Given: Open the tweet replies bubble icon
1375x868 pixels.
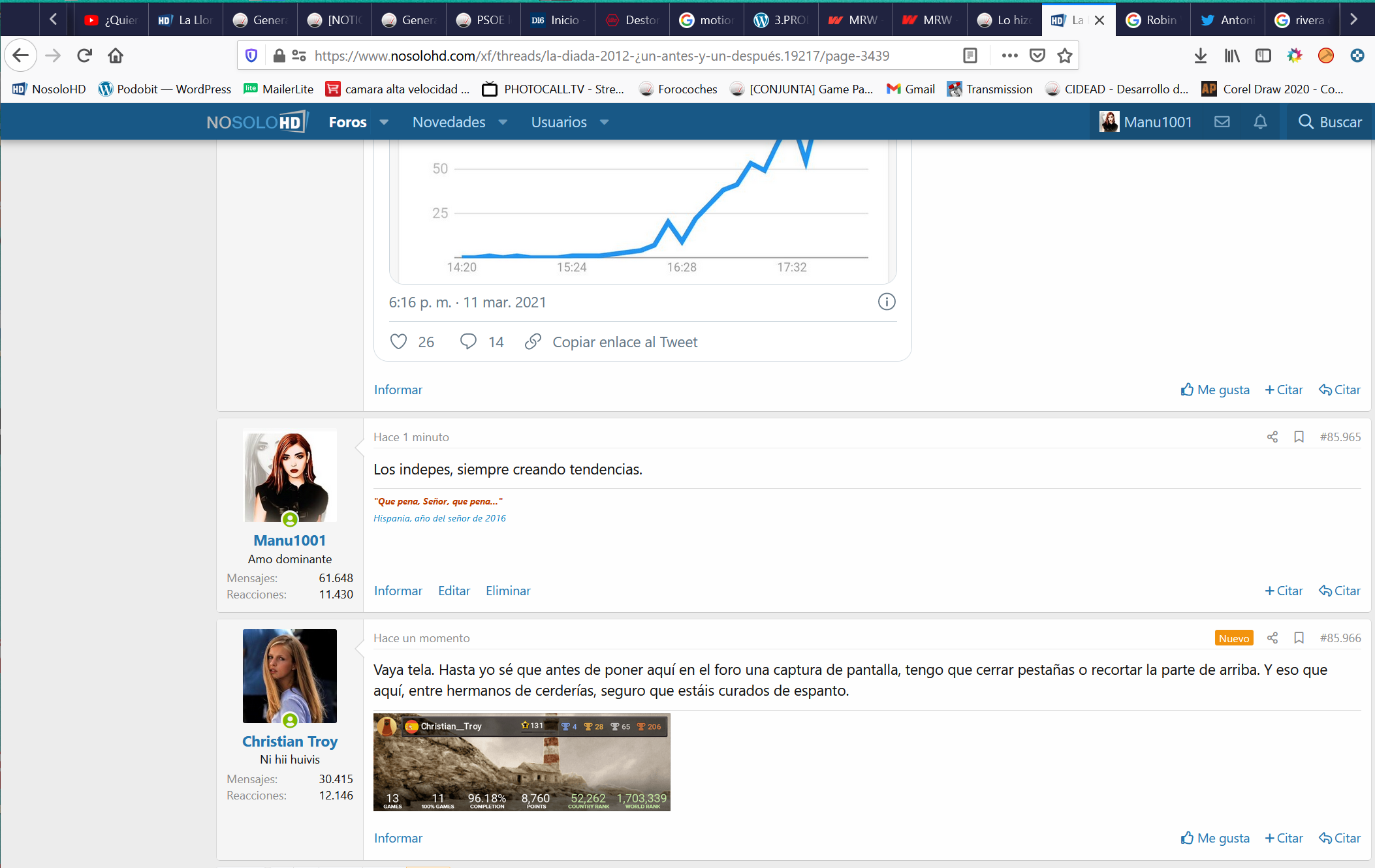Looking at the screenshot, I should pyautogui.click(x=468, y=341).
